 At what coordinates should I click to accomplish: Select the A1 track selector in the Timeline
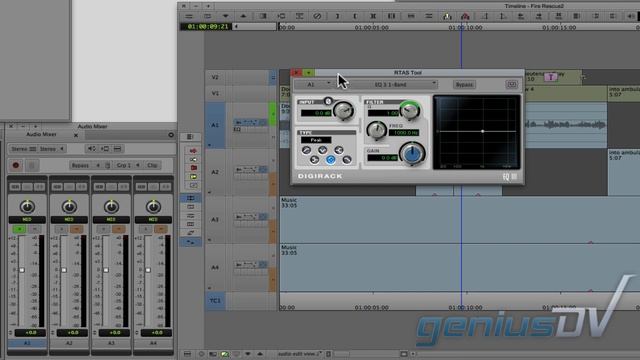215,125
